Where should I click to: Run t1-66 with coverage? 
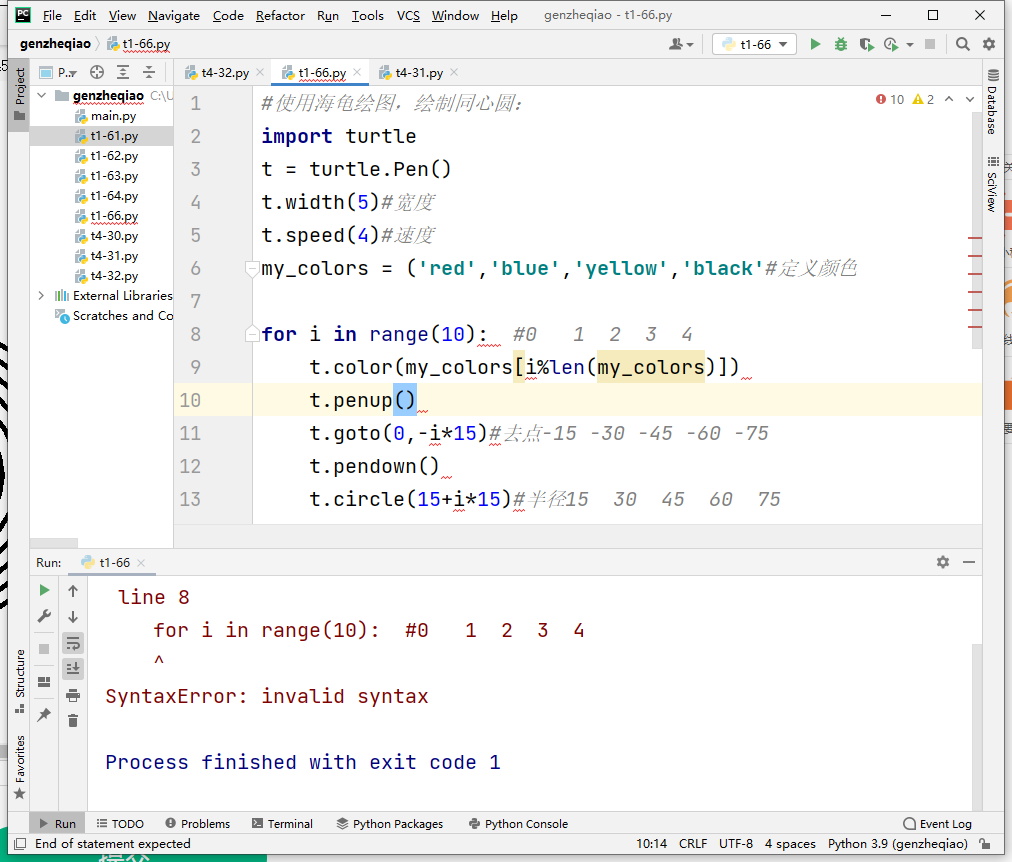(866, 44)
